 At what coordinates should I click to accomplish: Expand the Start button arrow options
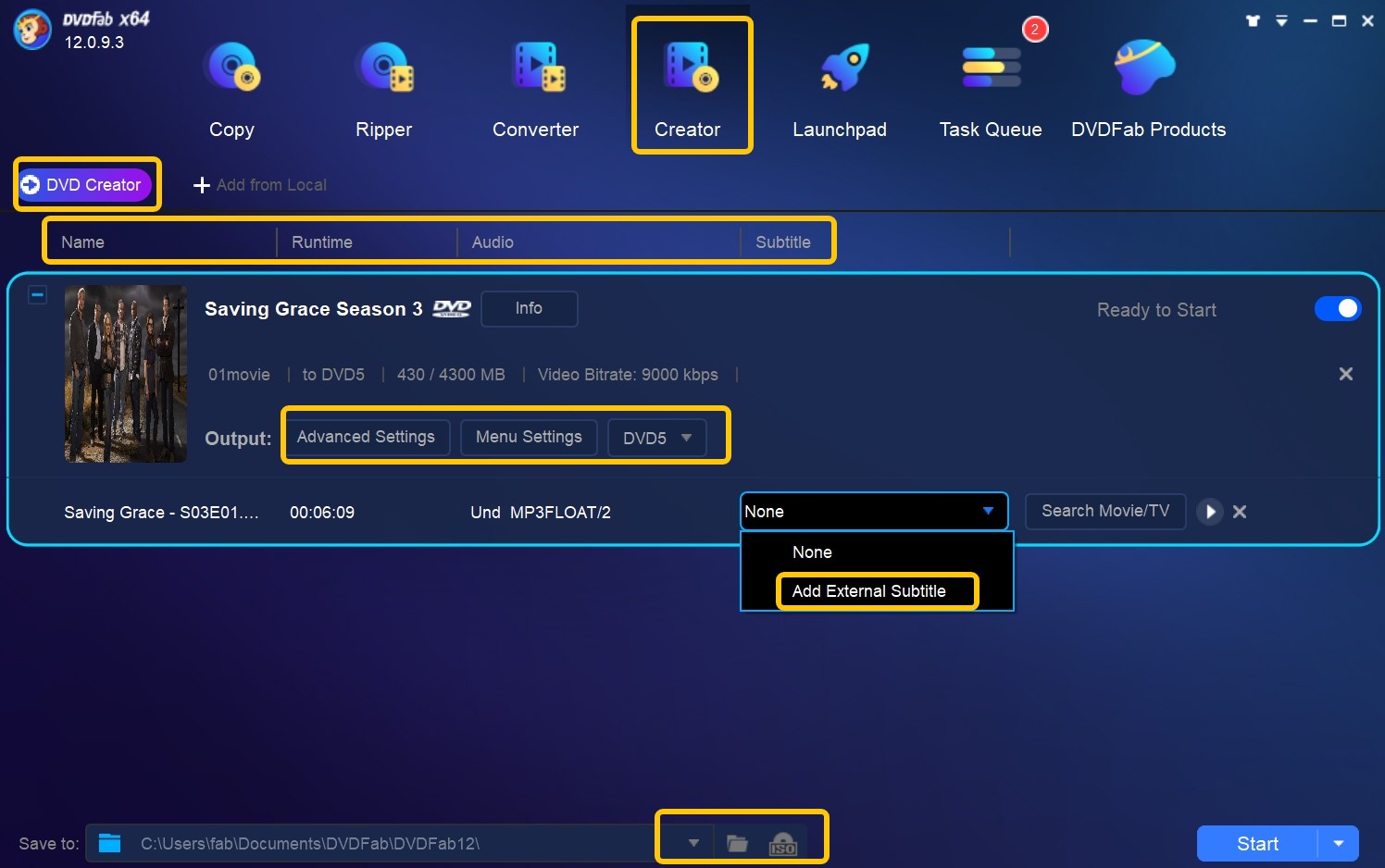tap(1338, 844)
